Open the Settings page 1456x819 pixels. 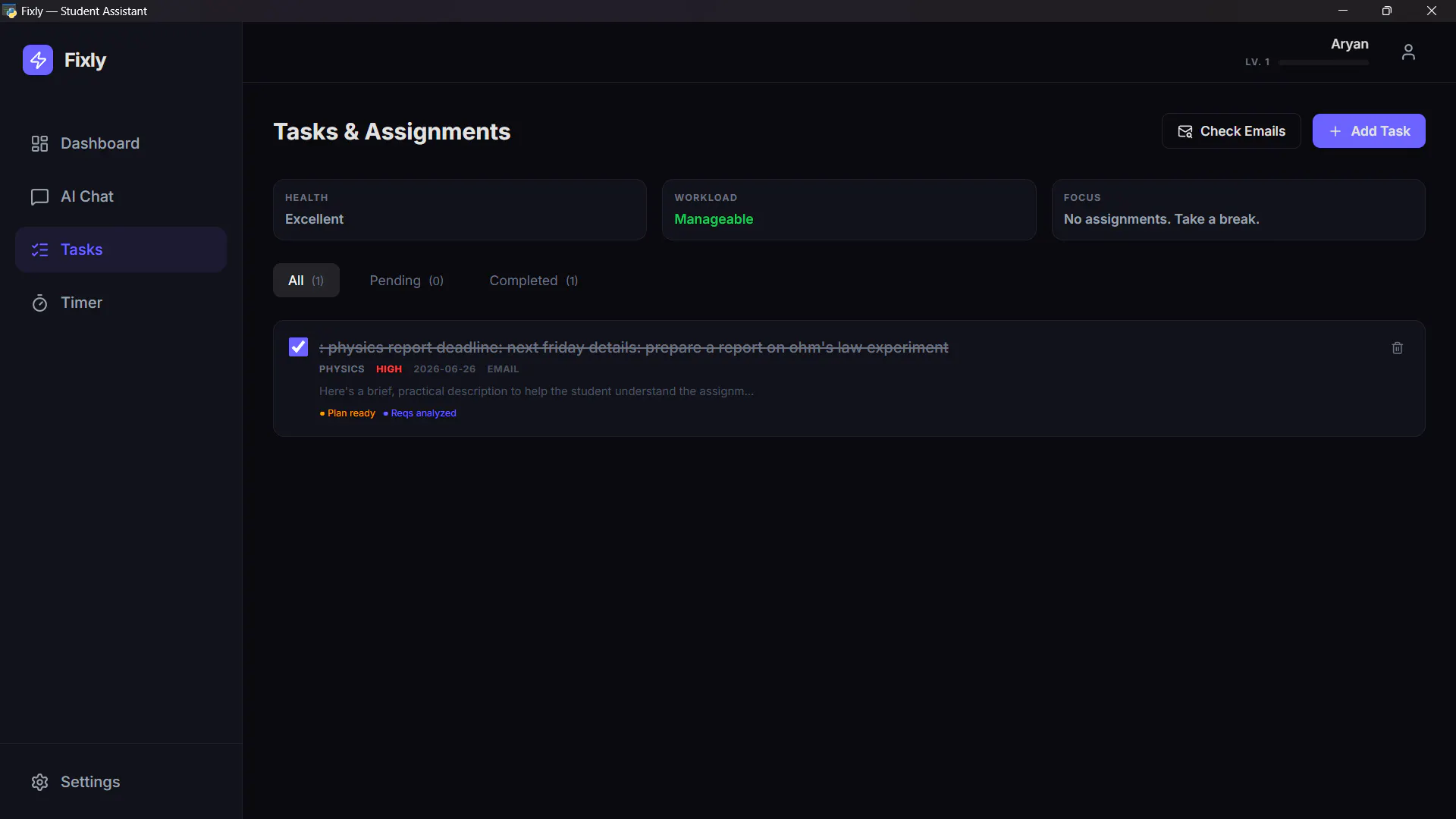click(121, 782)
